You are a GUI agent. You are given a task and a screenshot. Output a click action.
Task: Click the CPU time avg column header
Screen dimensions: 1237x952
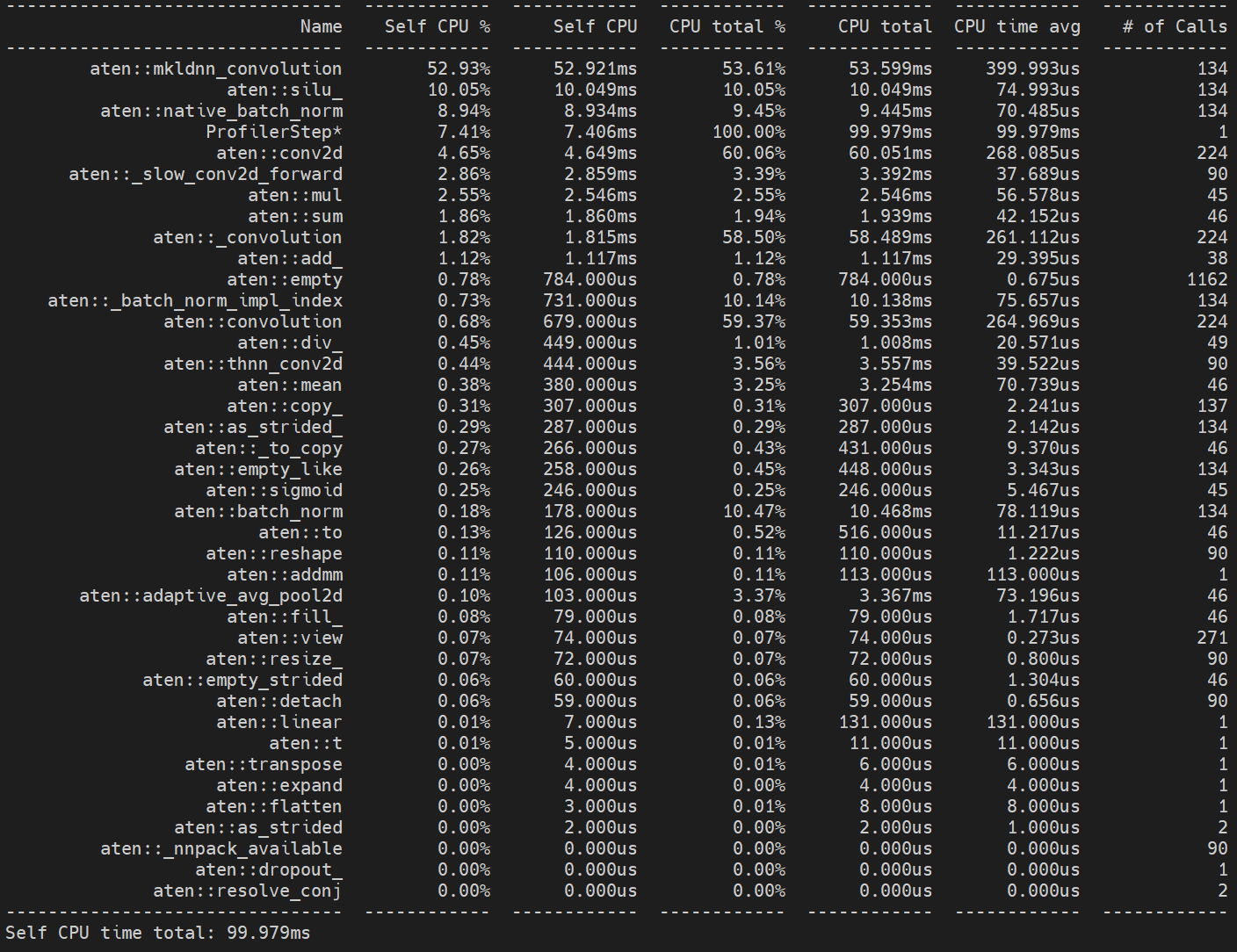tap(1016, 26)
